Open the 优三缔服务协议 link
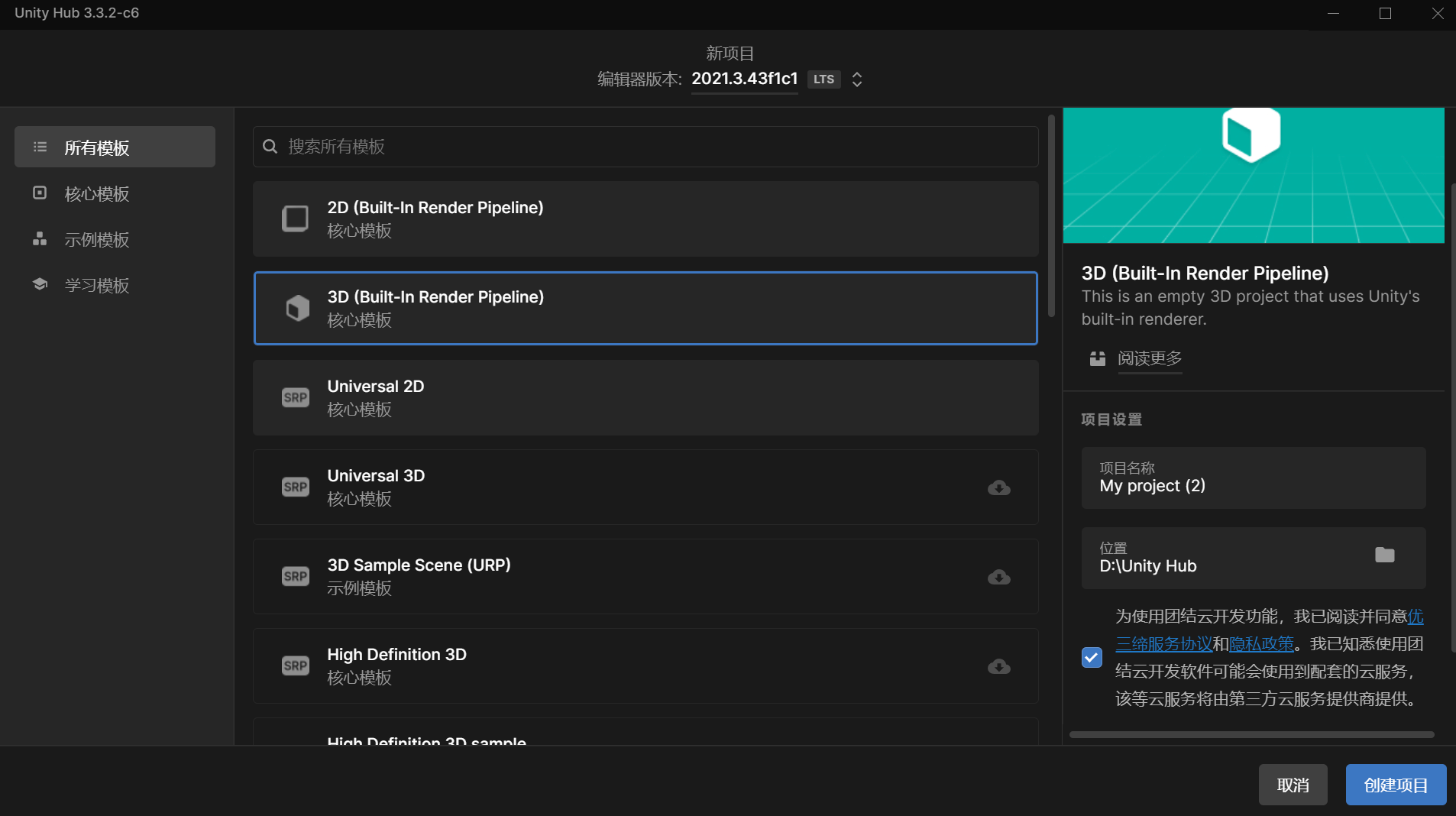This screenshot has width=1456, height=816. click(x=1164, y=643)
